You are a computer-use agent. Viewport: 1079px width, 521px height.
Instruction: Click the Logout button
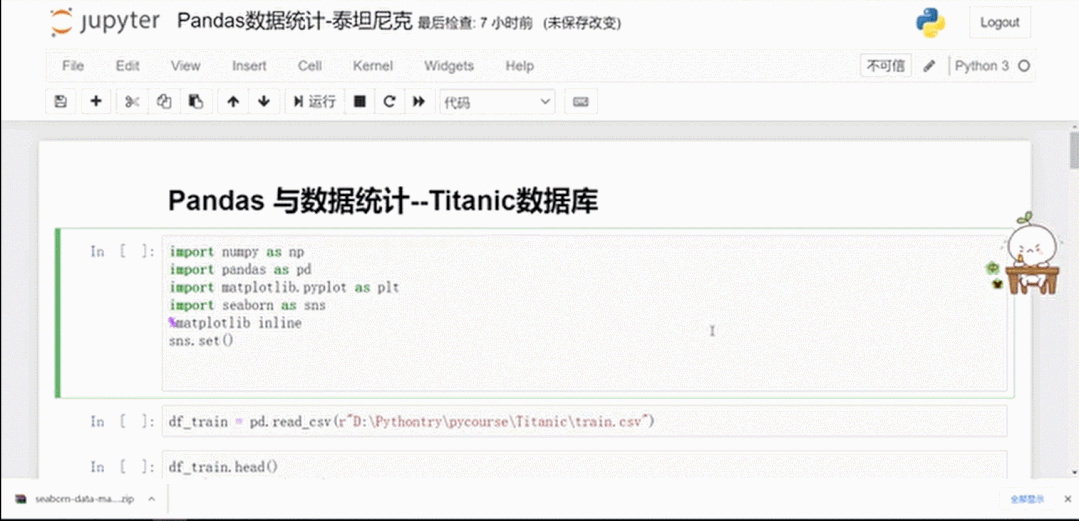999,22
